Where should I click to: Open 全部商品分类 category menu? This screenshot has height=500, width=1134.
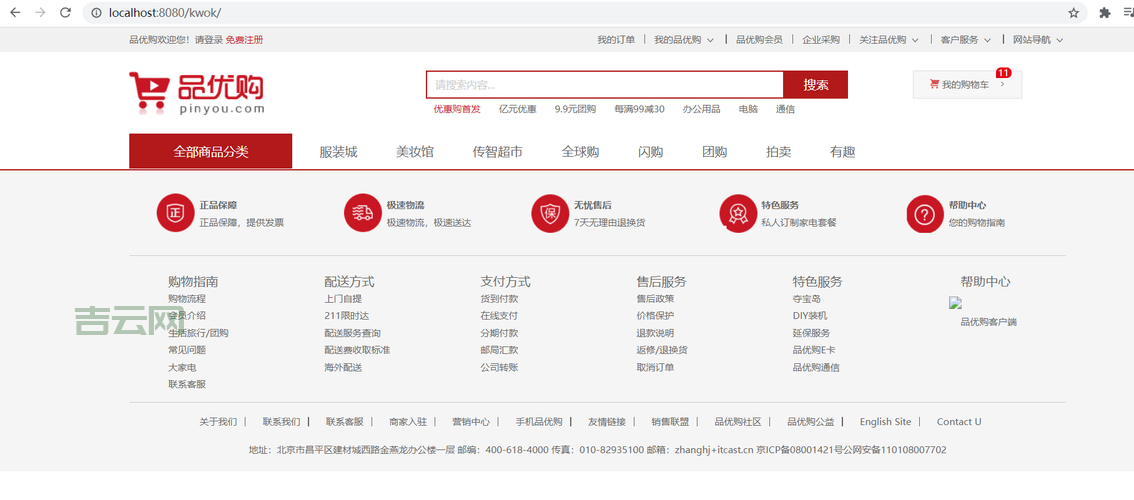click(210, 151)
